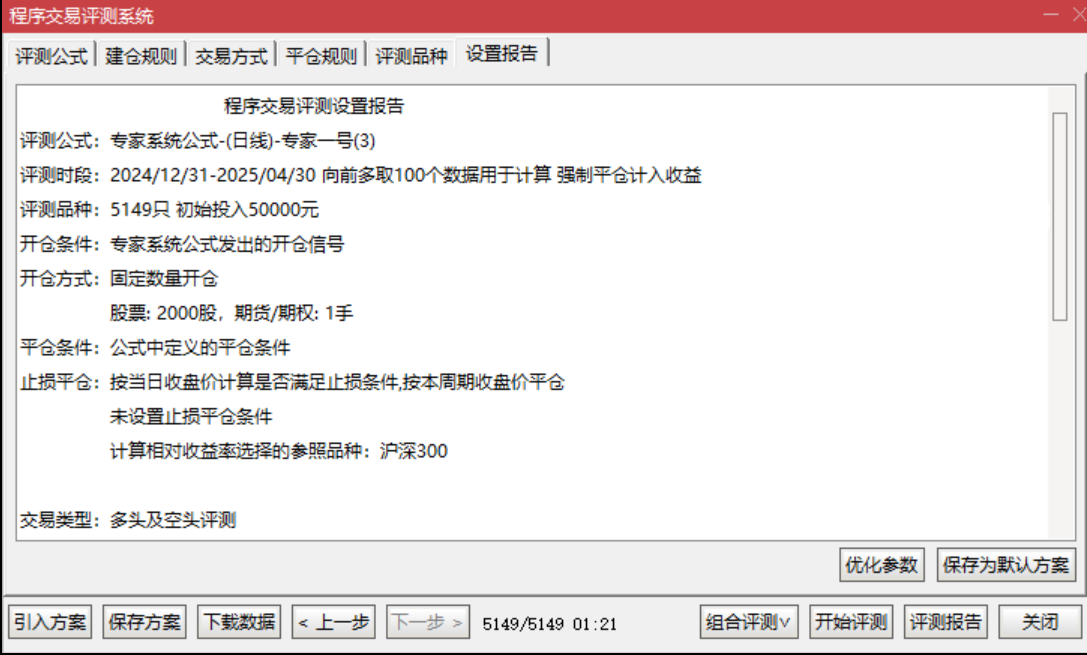Click the 保存方案 button
Screen dimensions: 1087x655
click(144, 622)
